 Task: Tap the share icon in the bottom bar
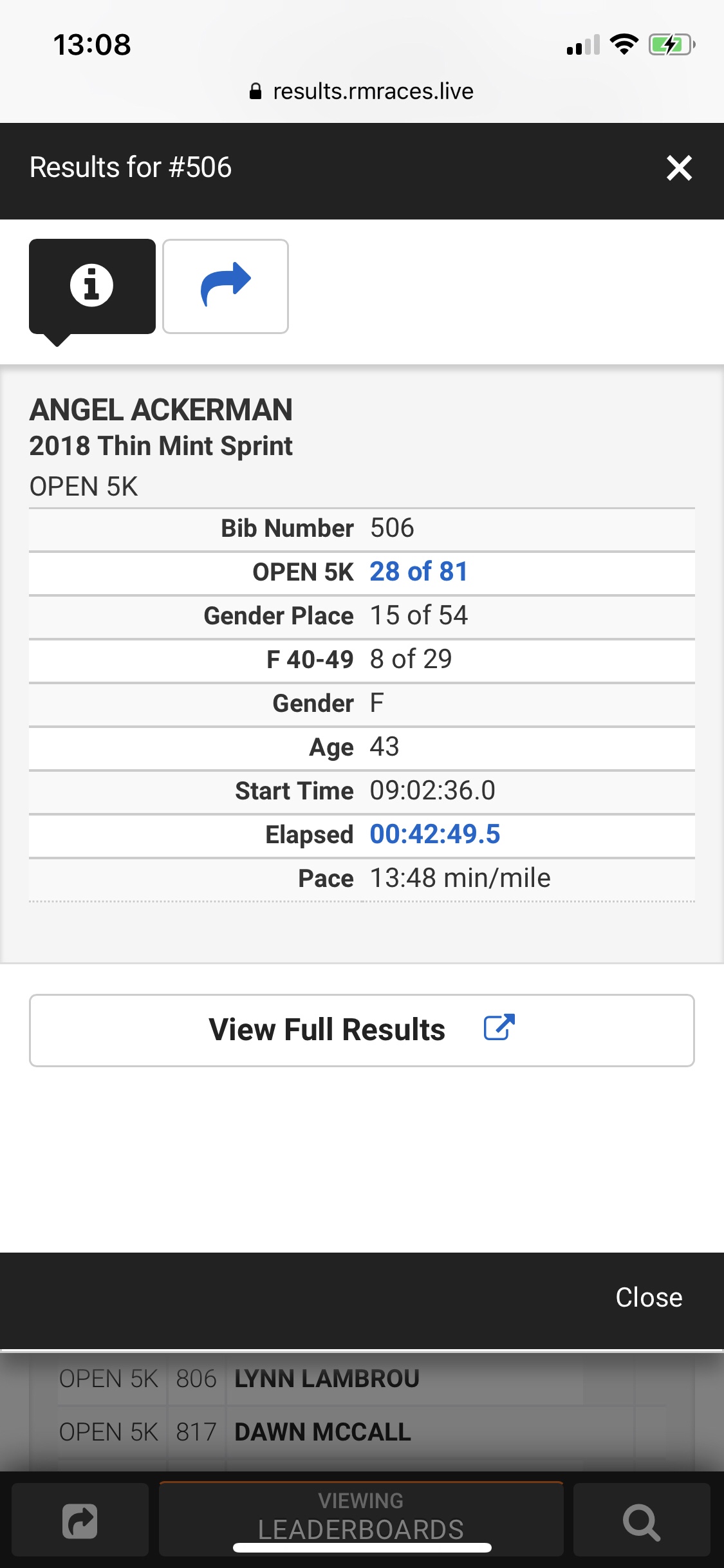pyautogui.click(x=80, y=1522)
